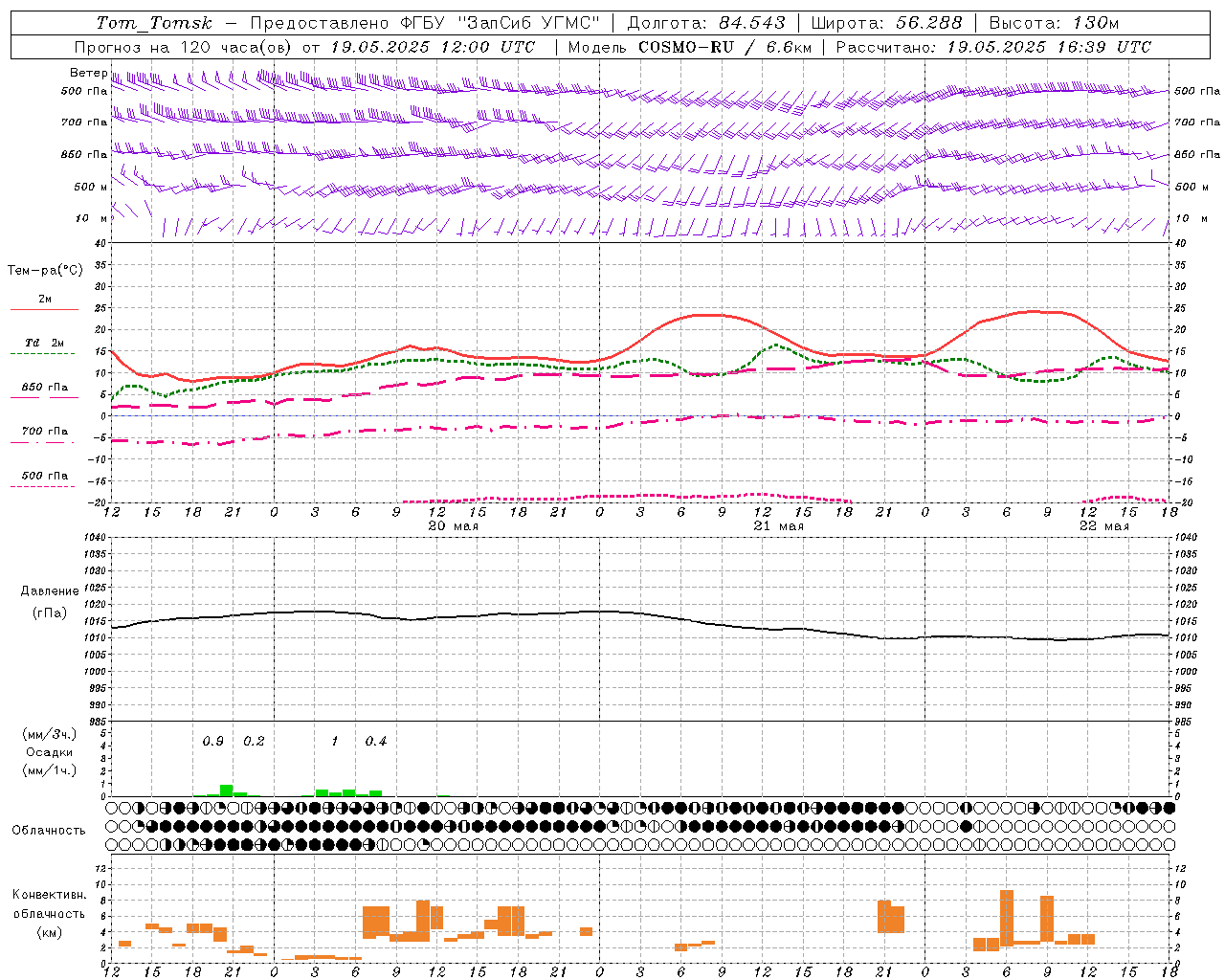
Task: Click the Высота: 130м value
Action: pos(1054,23)
